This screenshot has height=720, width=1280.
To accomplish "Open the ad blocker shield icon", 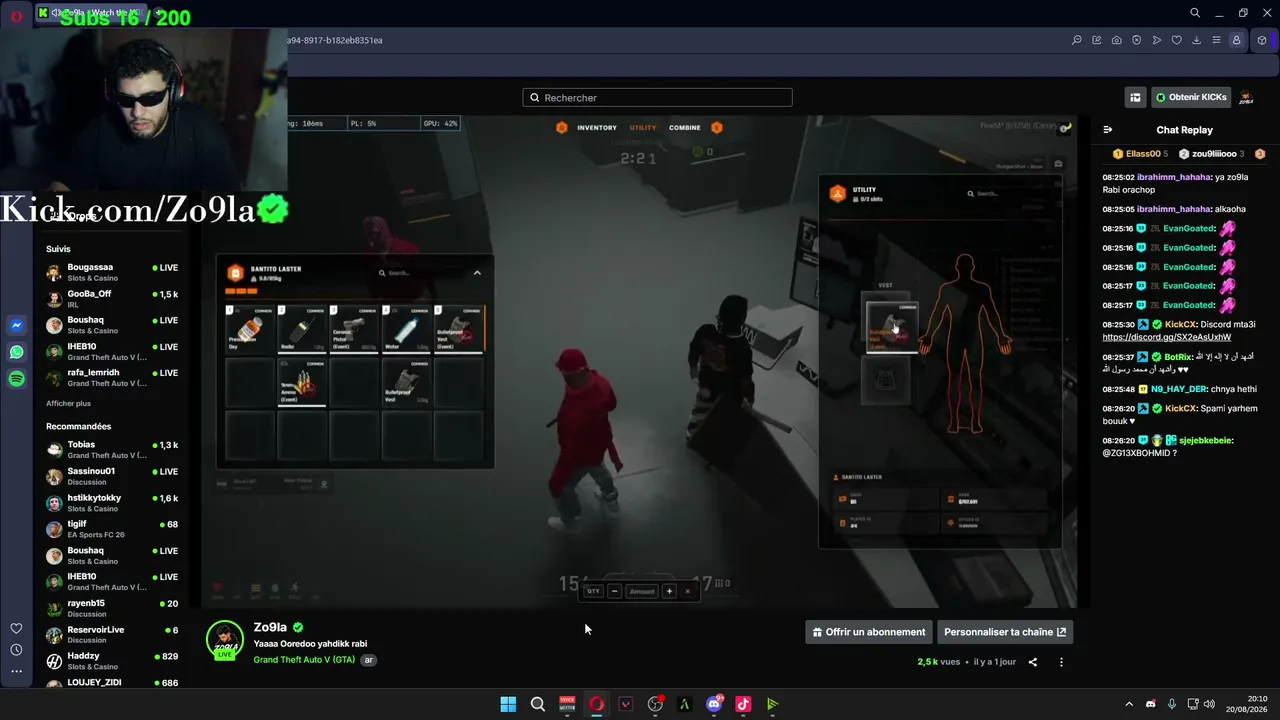I will tap(1136, 40).
